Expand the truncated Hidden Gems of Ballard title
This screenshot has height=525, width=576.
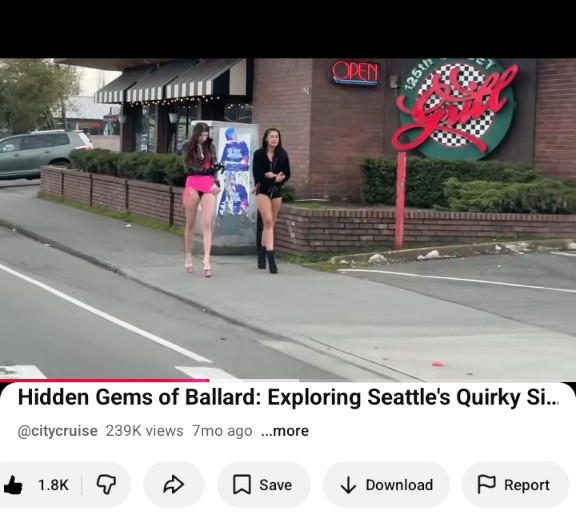point(288,397)
